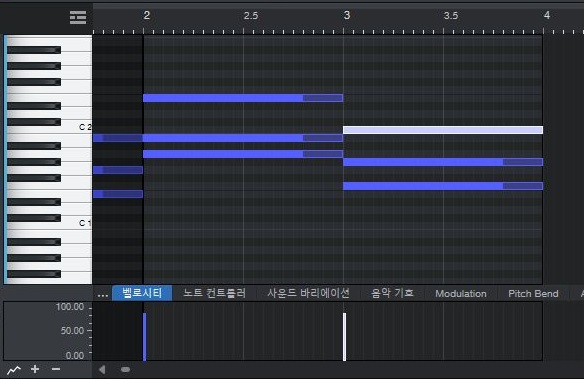Select the middle note starting at bar 2
The height and width of the screenshot is (379, 584).
[243, 138]
